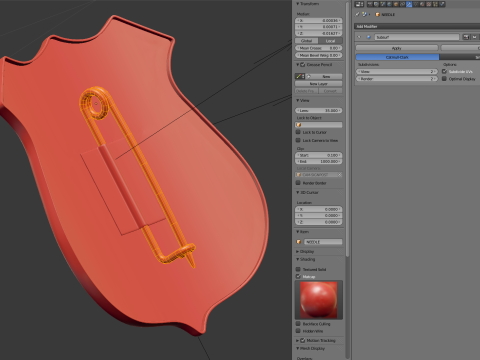Screen dimensions: 480x360
Task: Clear the Local Camera field with X
Action: point(340,175)
